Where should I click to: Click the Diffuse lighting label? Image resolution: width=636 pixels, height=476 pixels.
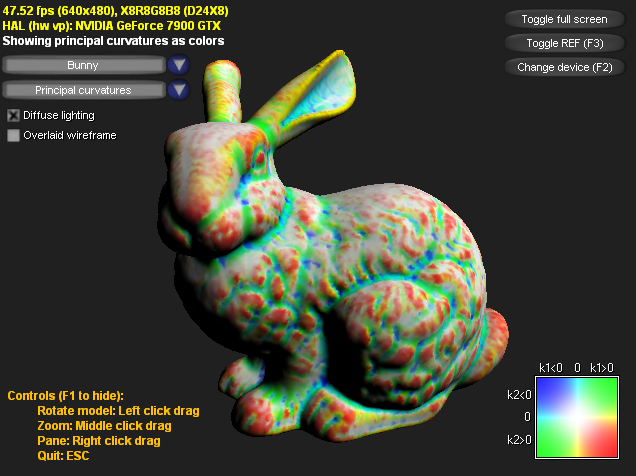click(59, 116)
